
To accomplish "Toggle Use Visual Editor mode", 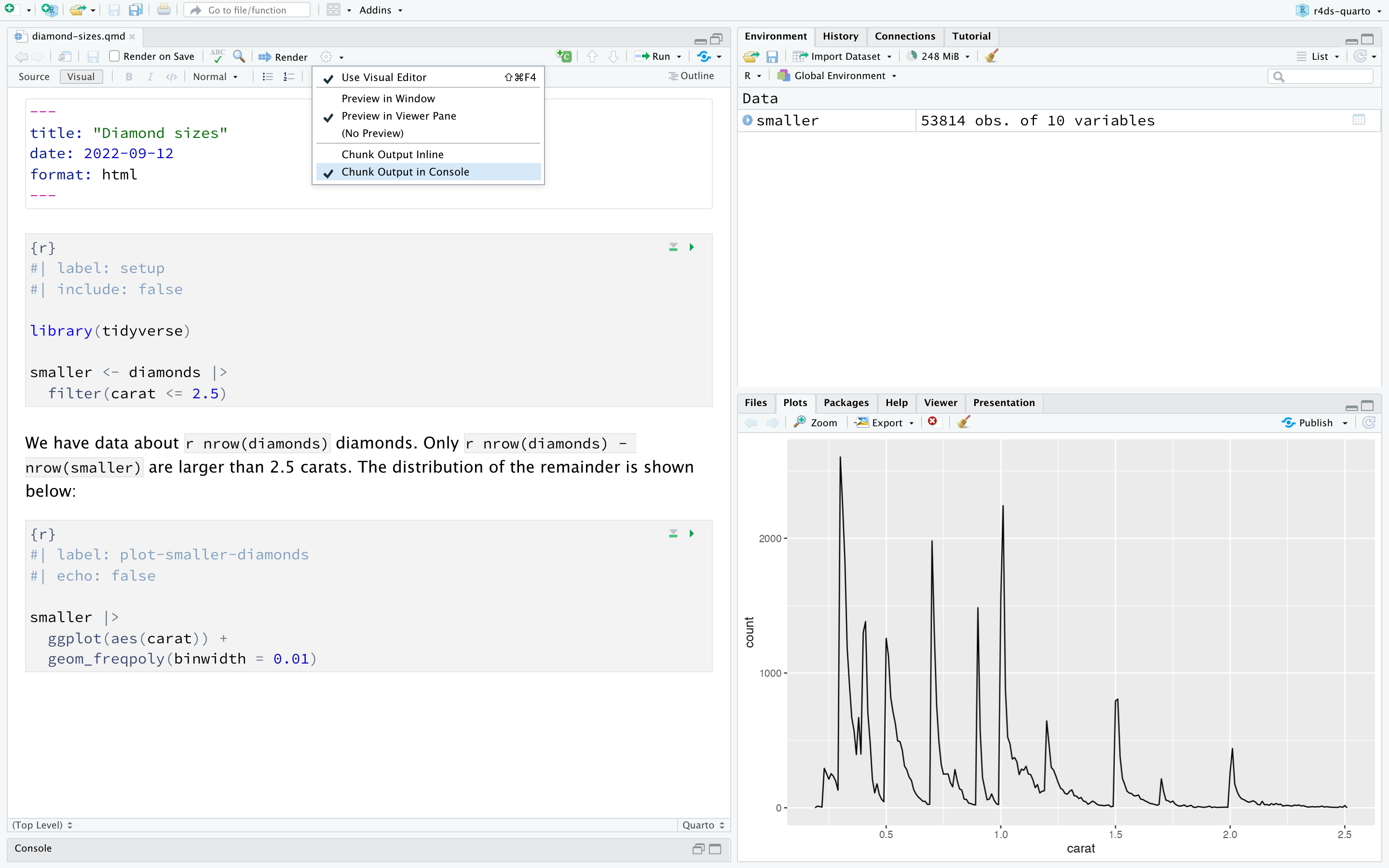I will pyautogui.click(x=383, y=78).
